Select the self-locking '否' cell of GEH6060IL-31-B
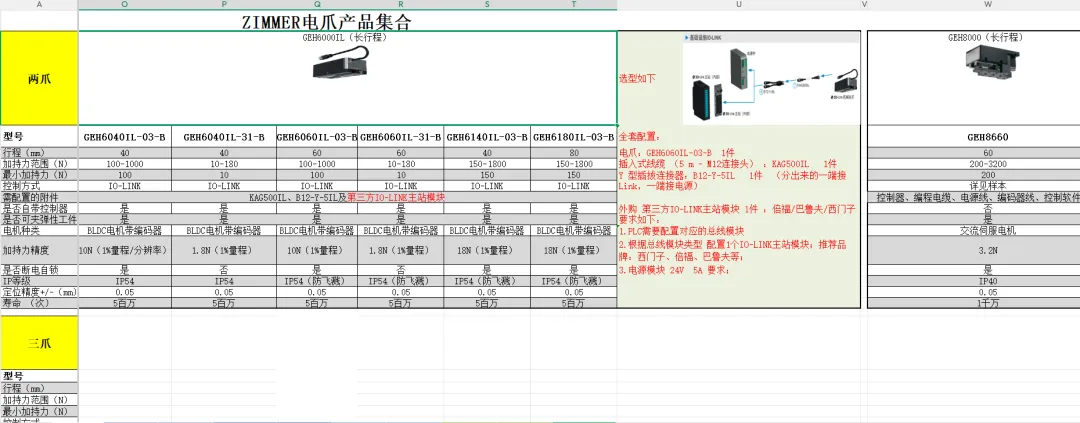This screenshot has width=1080, height=423. pos(400,271)
